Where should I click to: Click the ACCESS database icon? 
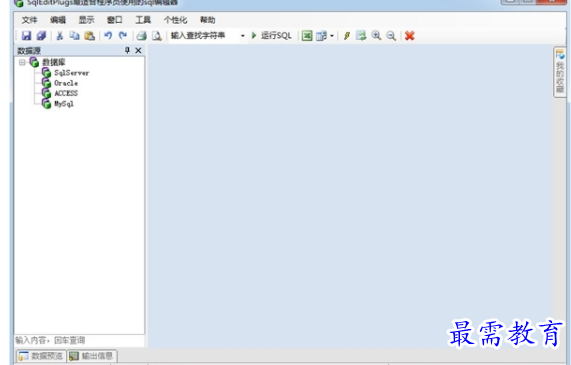click(x=46, y=93)
